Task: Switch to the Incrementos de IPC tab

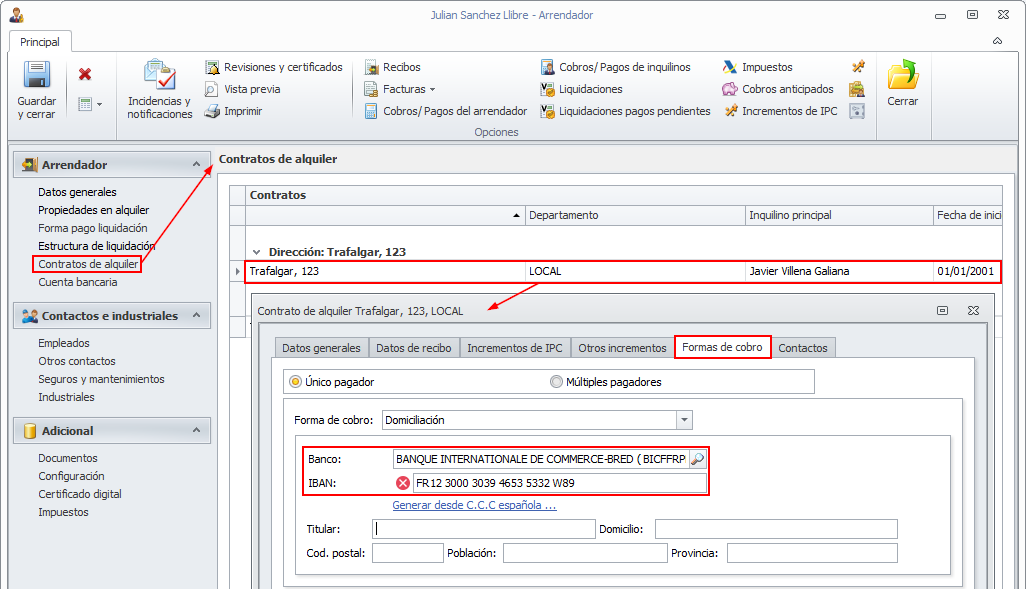Action: (515, 348)
